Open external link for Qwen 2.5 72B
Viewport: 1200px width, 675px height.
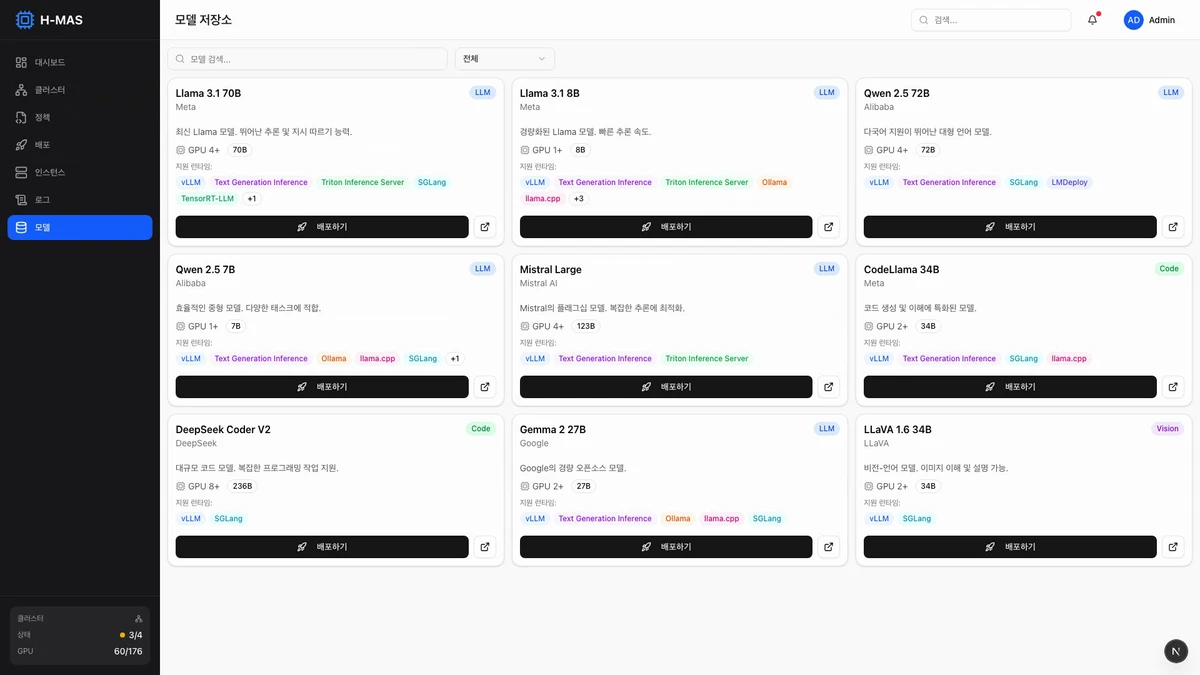[x=1173, y=227]
